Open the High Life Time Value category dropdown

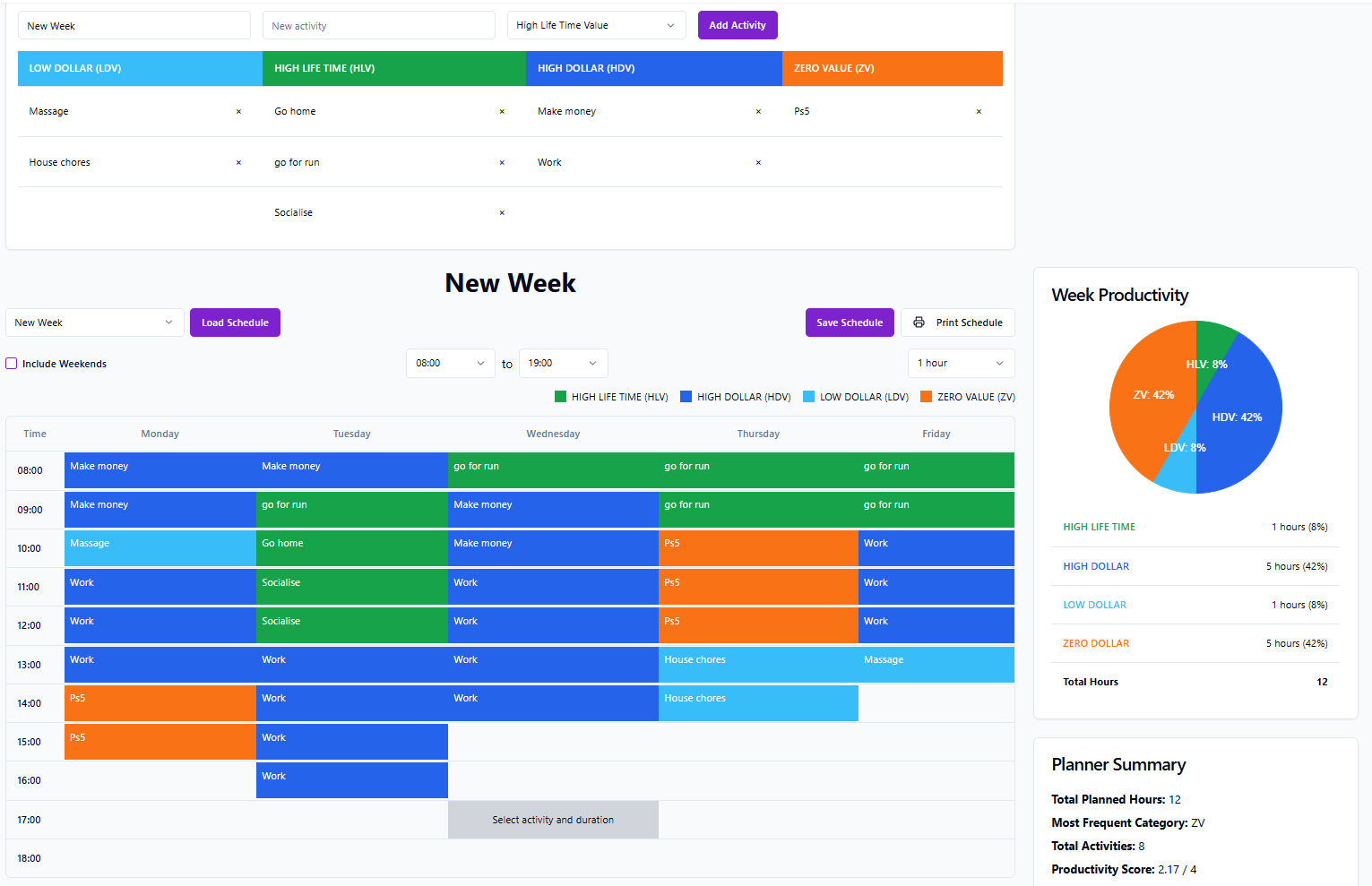[596, 25]
